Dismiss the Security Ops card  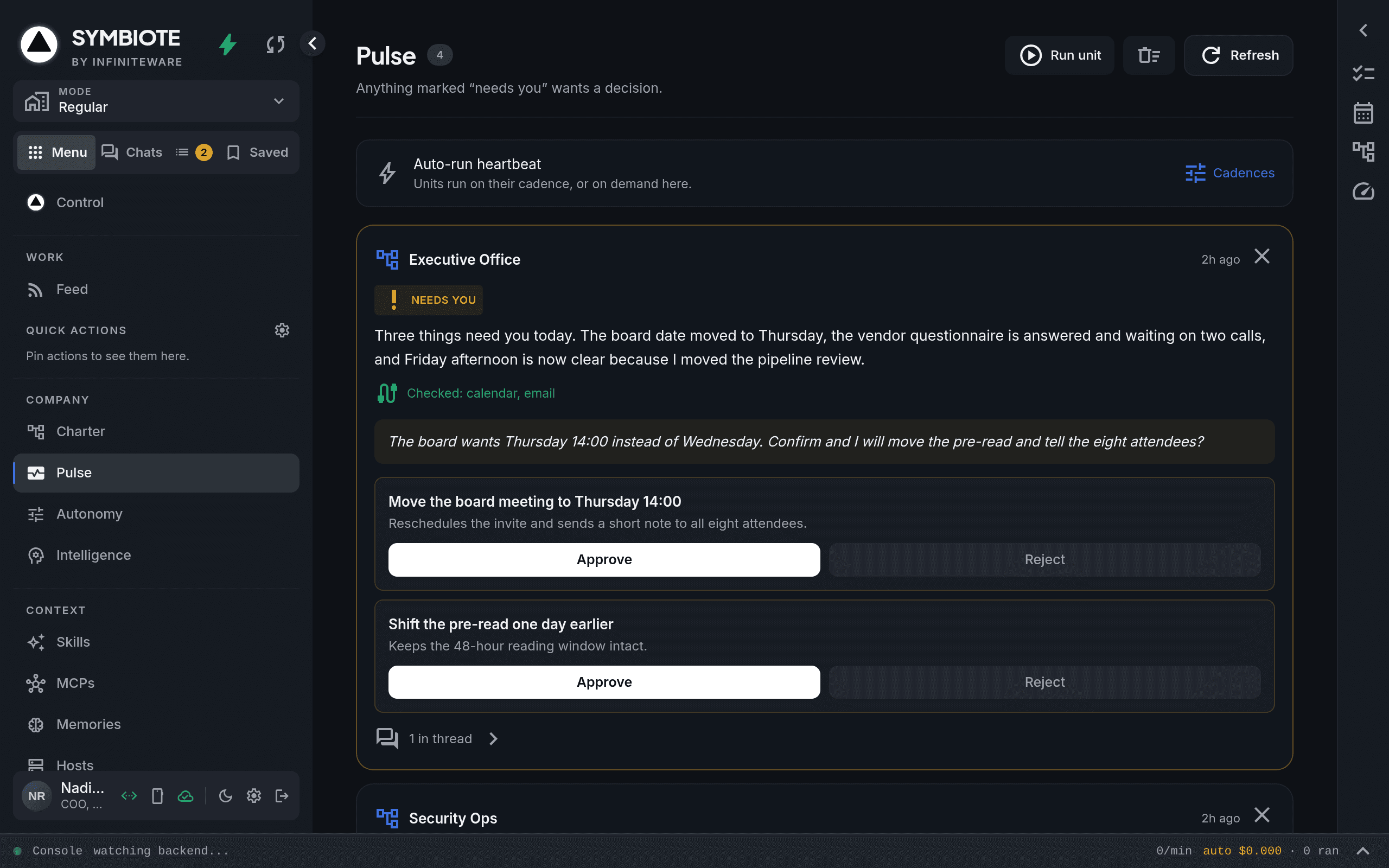tap(1261, 815)
